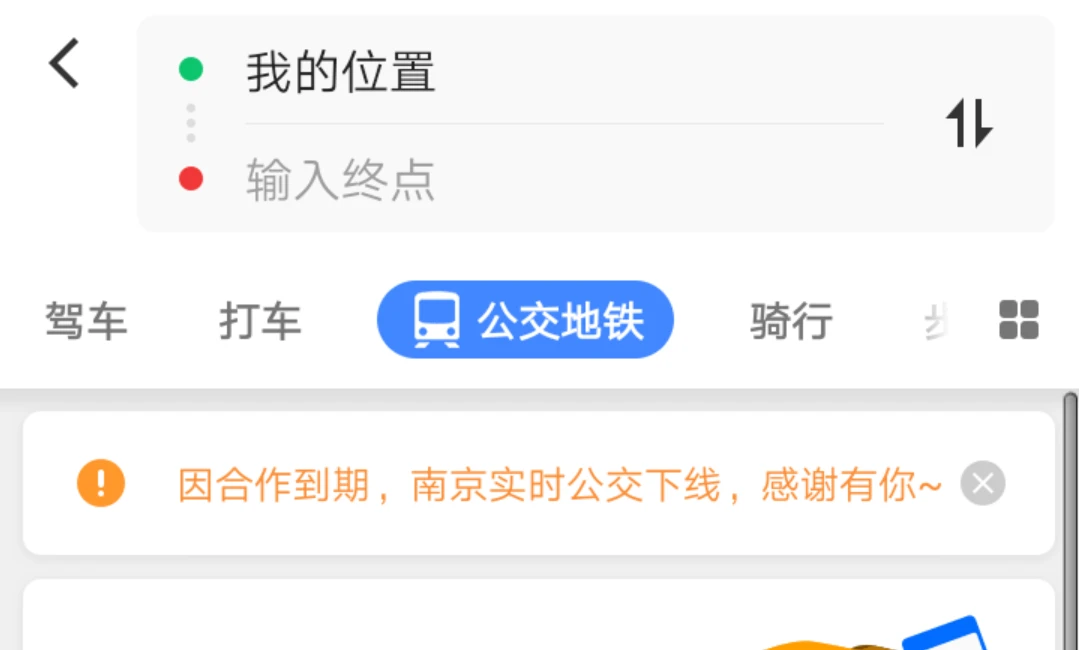Click the blue illustration in the bottom card
This screenshot has width=1079, height=650.
point(943,633)
